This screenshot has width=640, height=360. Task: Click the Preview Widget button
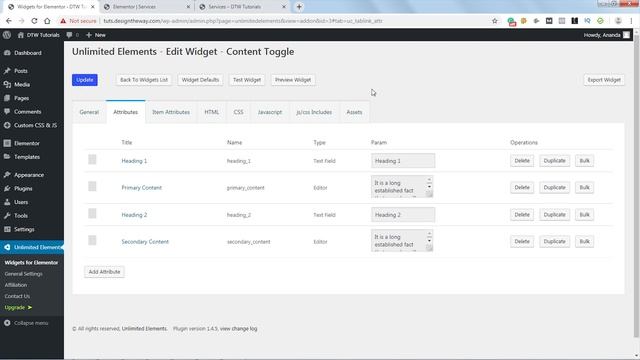point(293,80)
